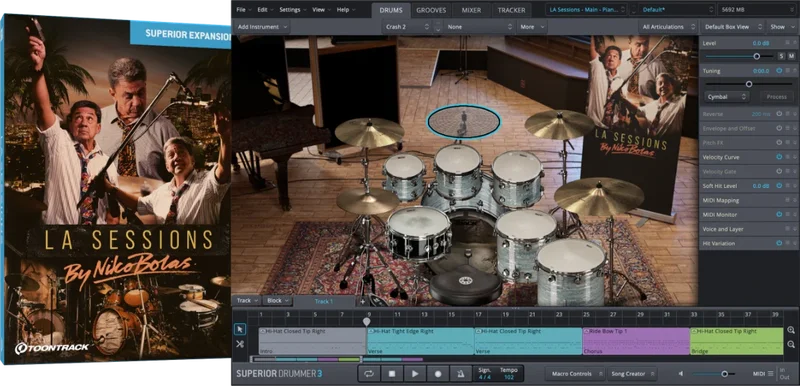
Task: Toggle Soft Hit Level power button
Action: (x=779, y=186)
